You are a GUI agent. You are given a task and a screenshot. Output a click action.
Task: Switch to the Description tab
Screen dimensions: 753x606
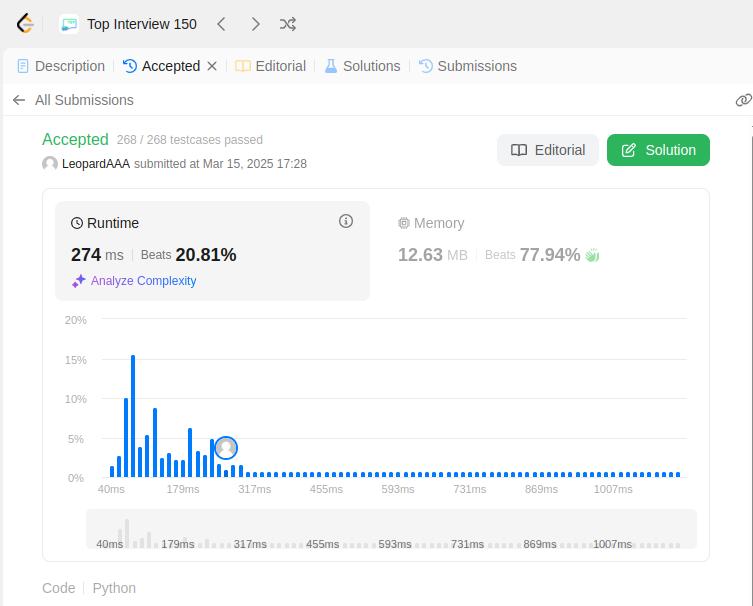[61, 66]
